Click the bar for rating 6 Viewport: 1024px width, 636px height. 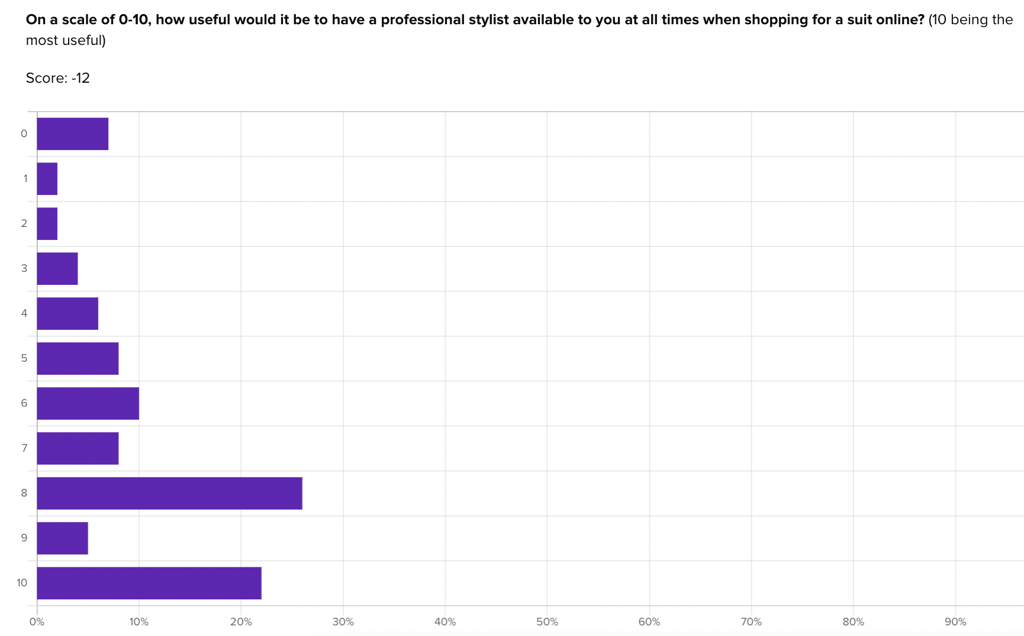click(x=88, y=404)
